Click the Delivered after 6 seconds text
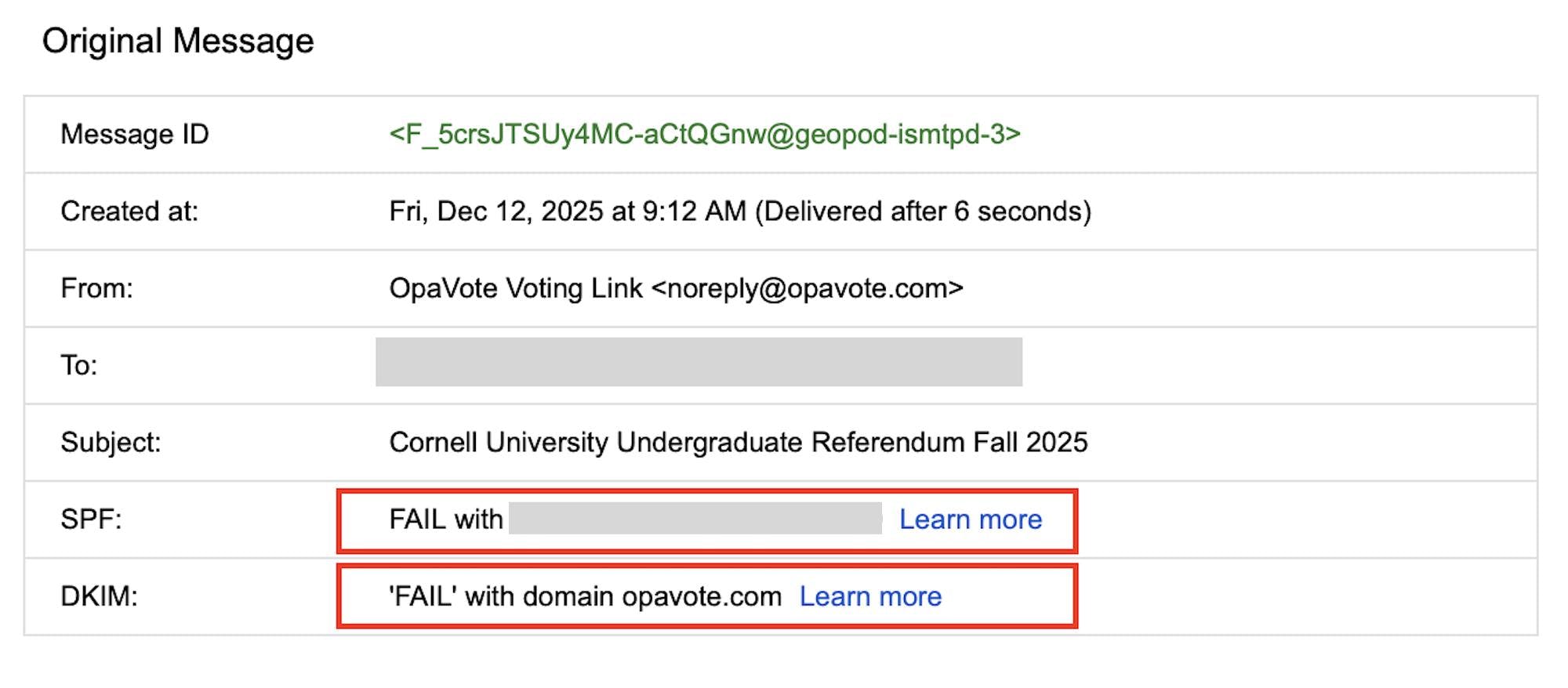The image size is (1568, 688). 923,212
